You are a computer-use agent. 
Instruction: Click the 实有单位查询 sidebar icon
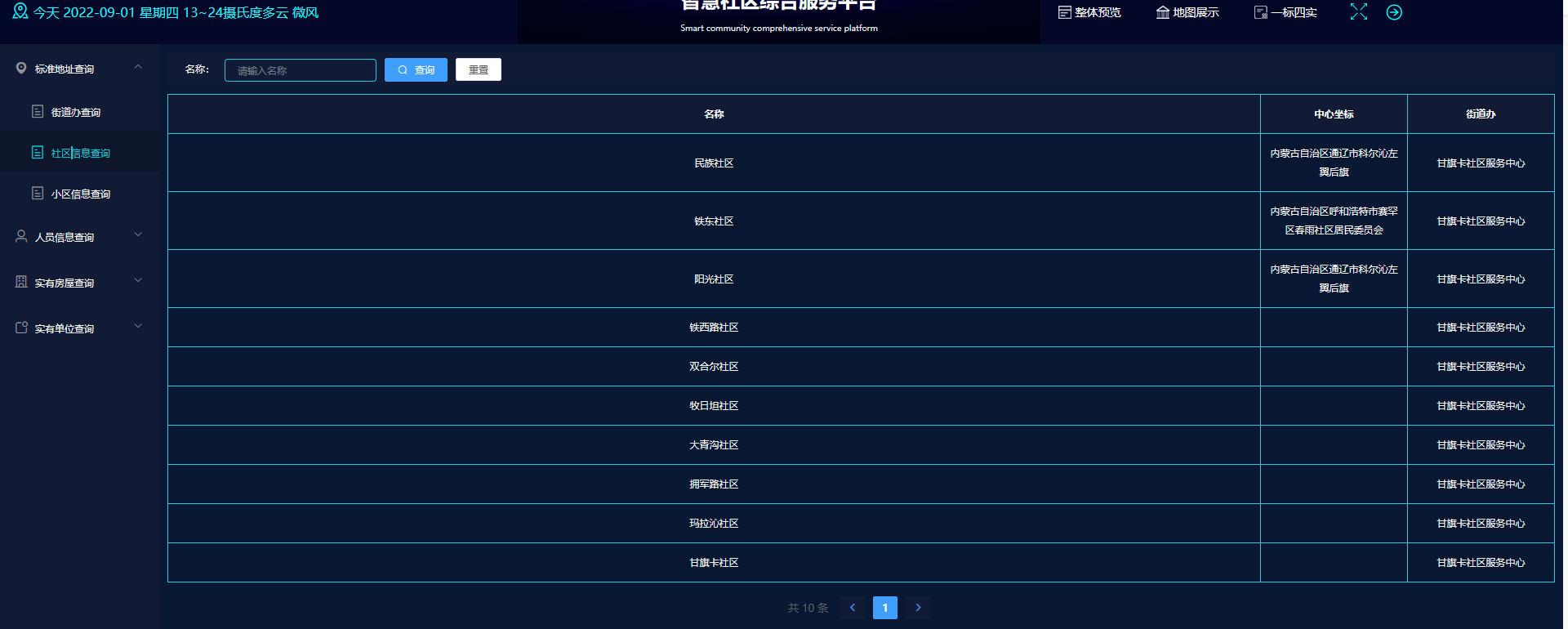tap(21, 328)
